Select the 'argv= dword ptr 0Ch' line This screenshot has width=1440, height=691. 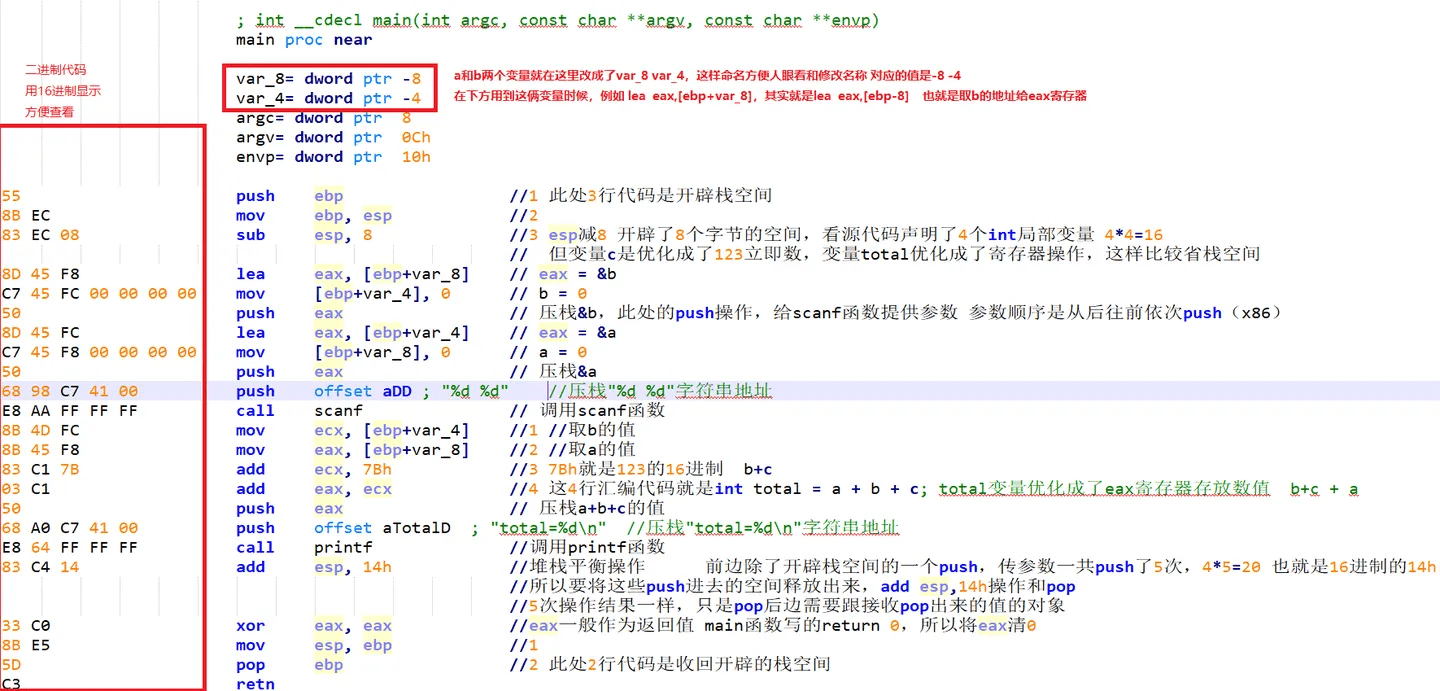[333, 137]
